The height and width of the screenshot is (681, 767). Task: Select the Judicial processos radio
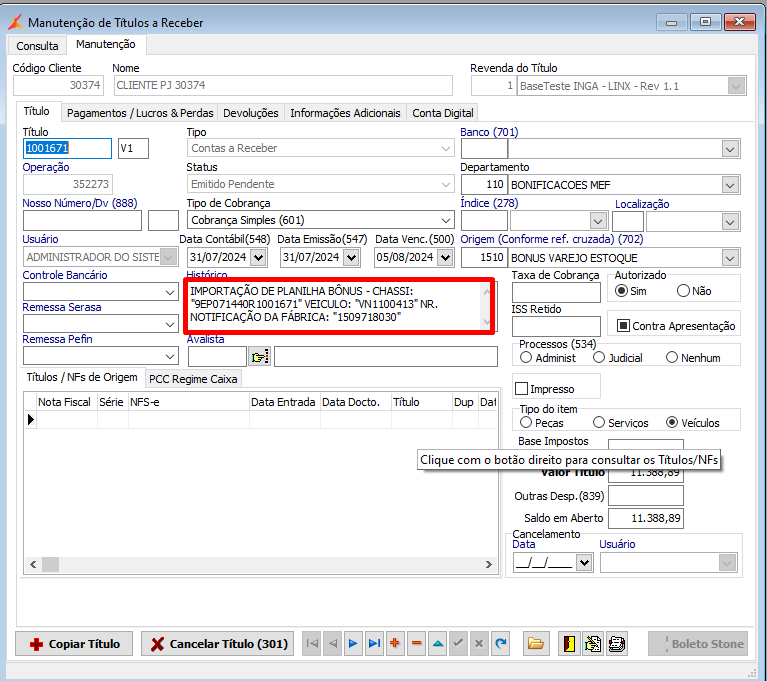(599, 357)
